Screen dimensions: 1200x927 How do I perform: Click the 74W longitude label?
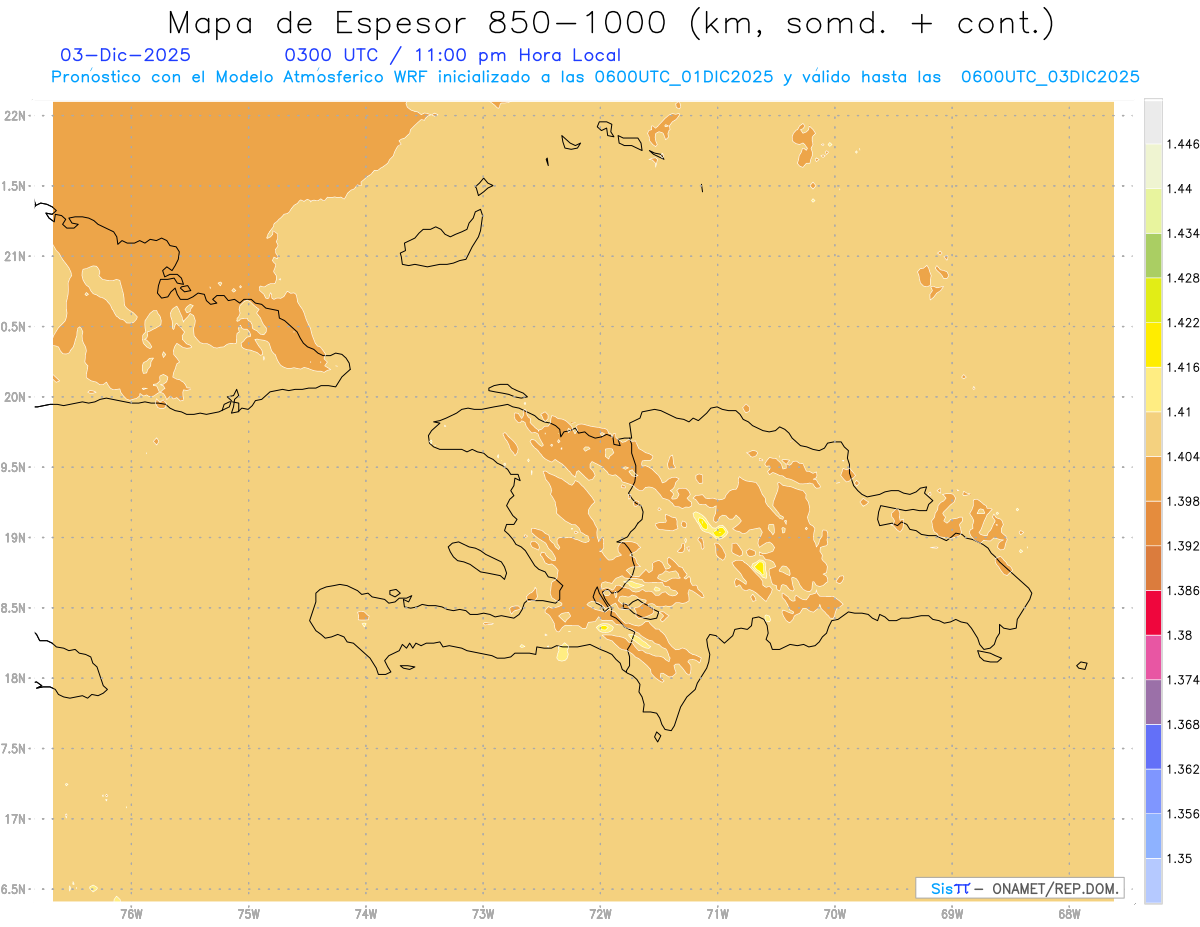pos(366,913)
